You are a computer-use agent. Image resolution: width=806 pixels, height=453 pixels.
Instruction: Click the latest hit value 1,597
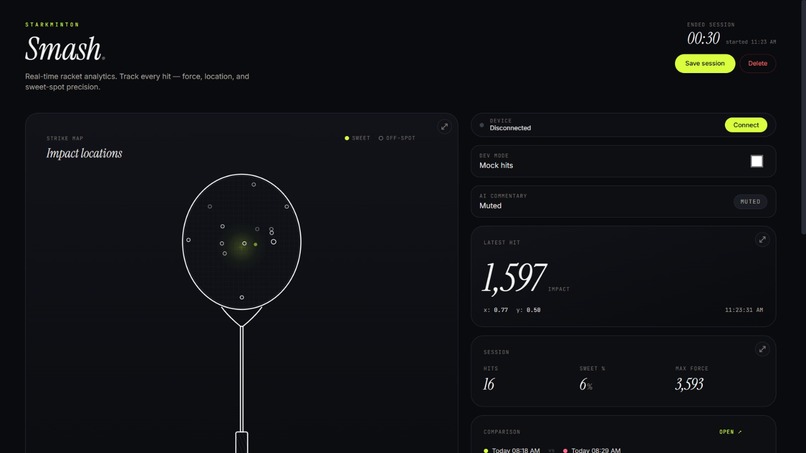(513, 278)
